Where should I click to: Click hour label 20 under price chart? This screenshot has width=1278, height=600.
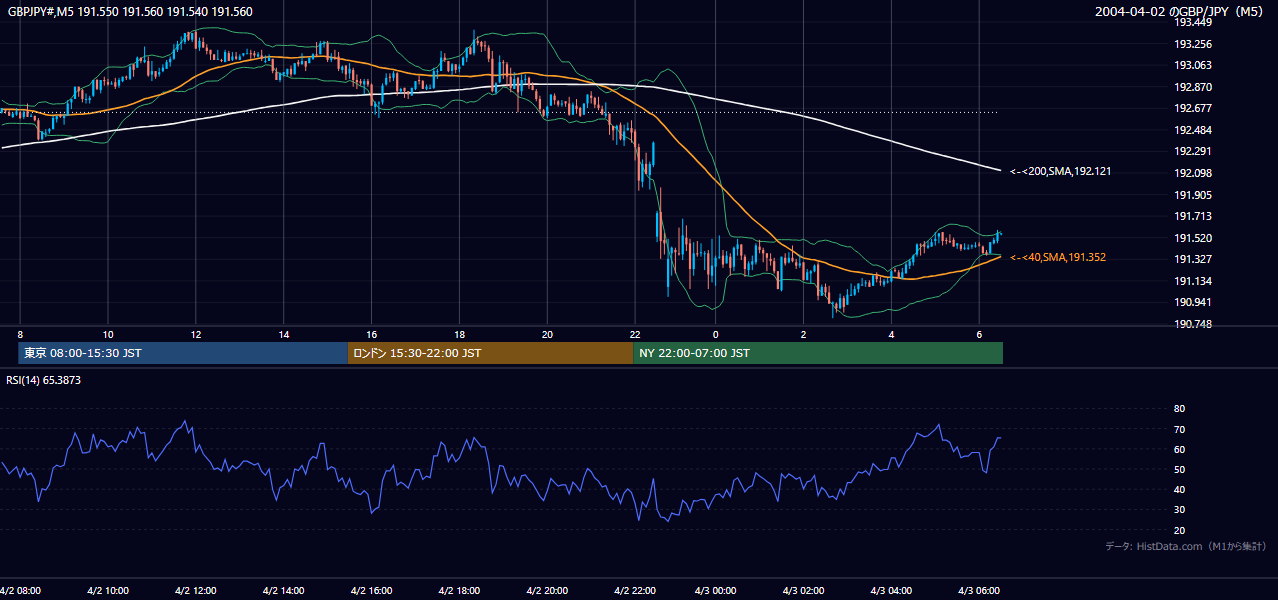click(546, 333)
